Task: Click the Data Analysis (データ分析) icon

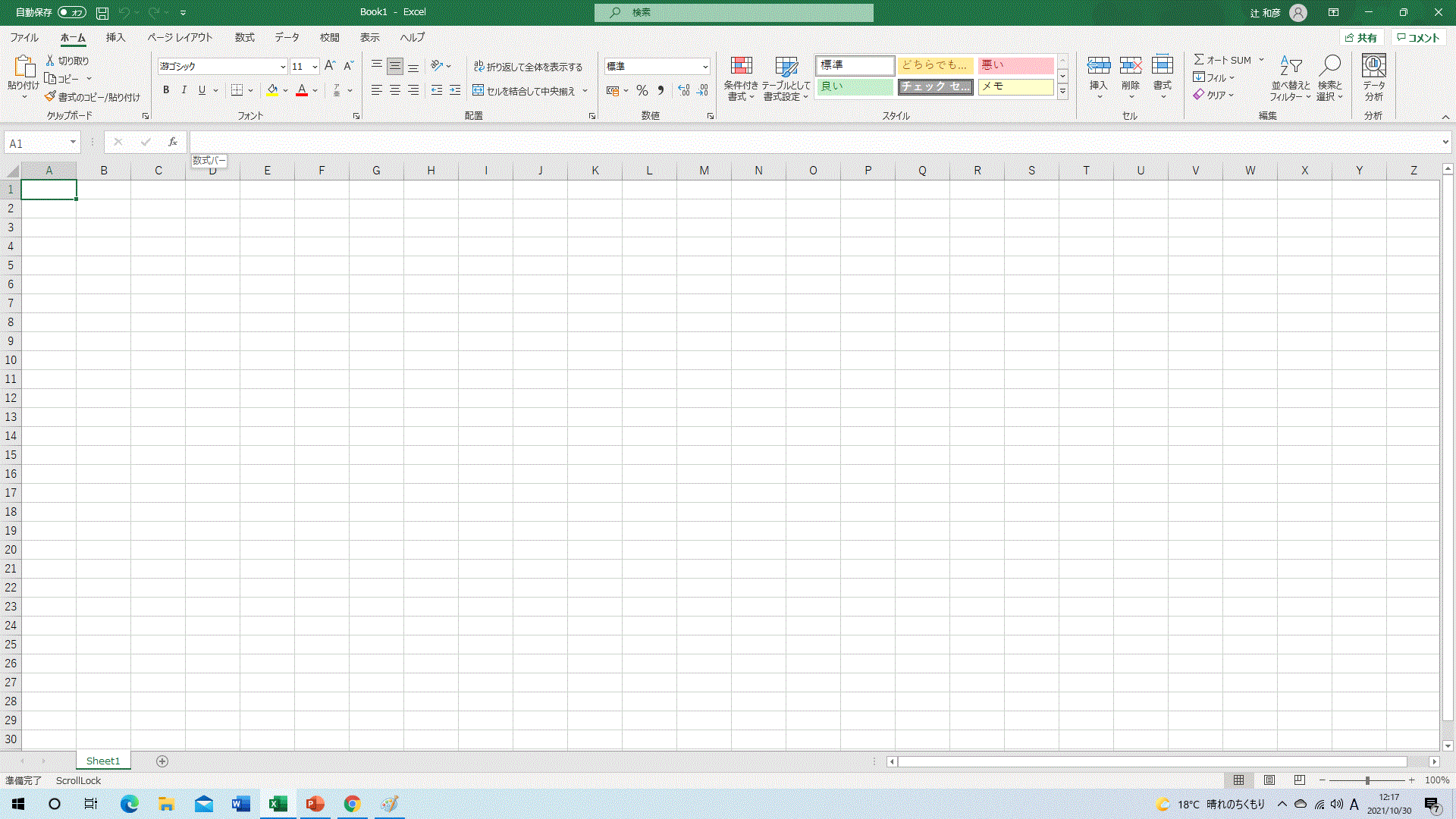Action: coord(1373,66)
